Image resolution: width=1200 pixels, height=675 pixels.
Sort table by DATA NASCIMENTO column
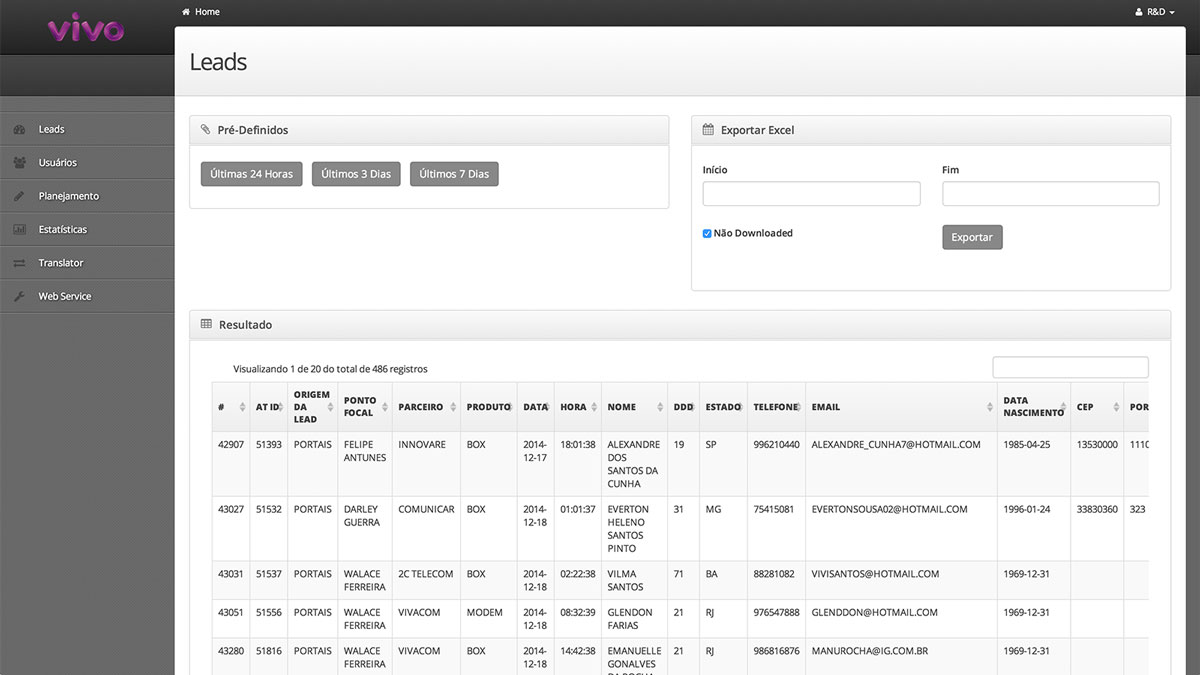point(1033,407)
